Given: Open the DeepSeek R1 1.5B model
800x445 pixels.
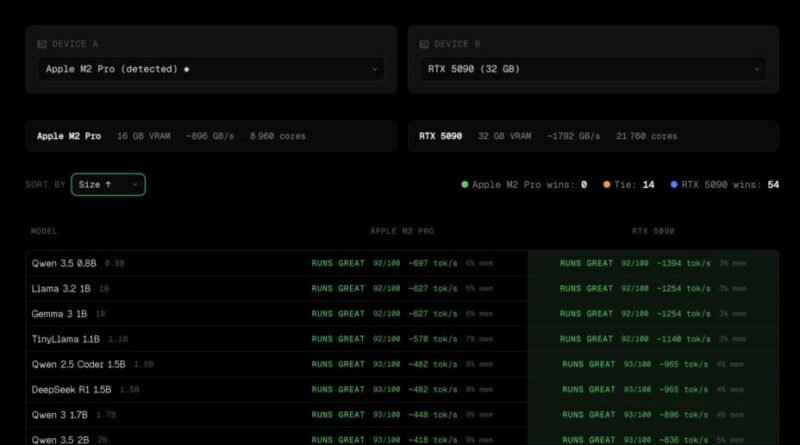Looking at the screenshot, I should tap(73, 389).
